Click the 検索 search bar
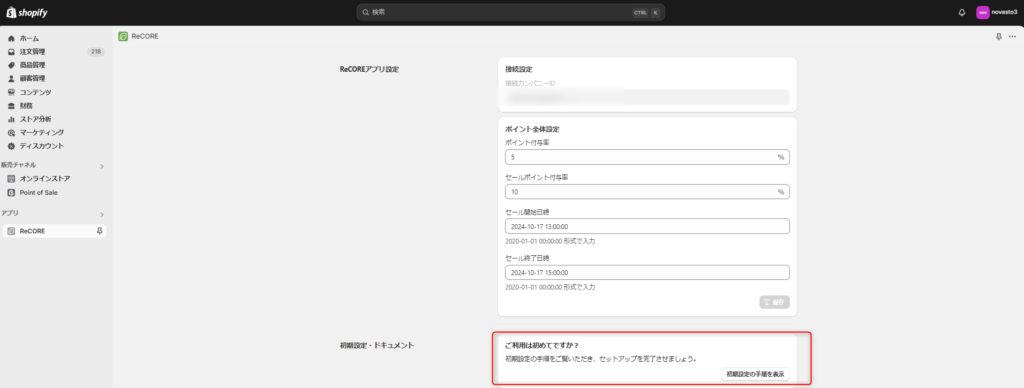This screenshot has width=1024, height=388. [x=511, y=12]
